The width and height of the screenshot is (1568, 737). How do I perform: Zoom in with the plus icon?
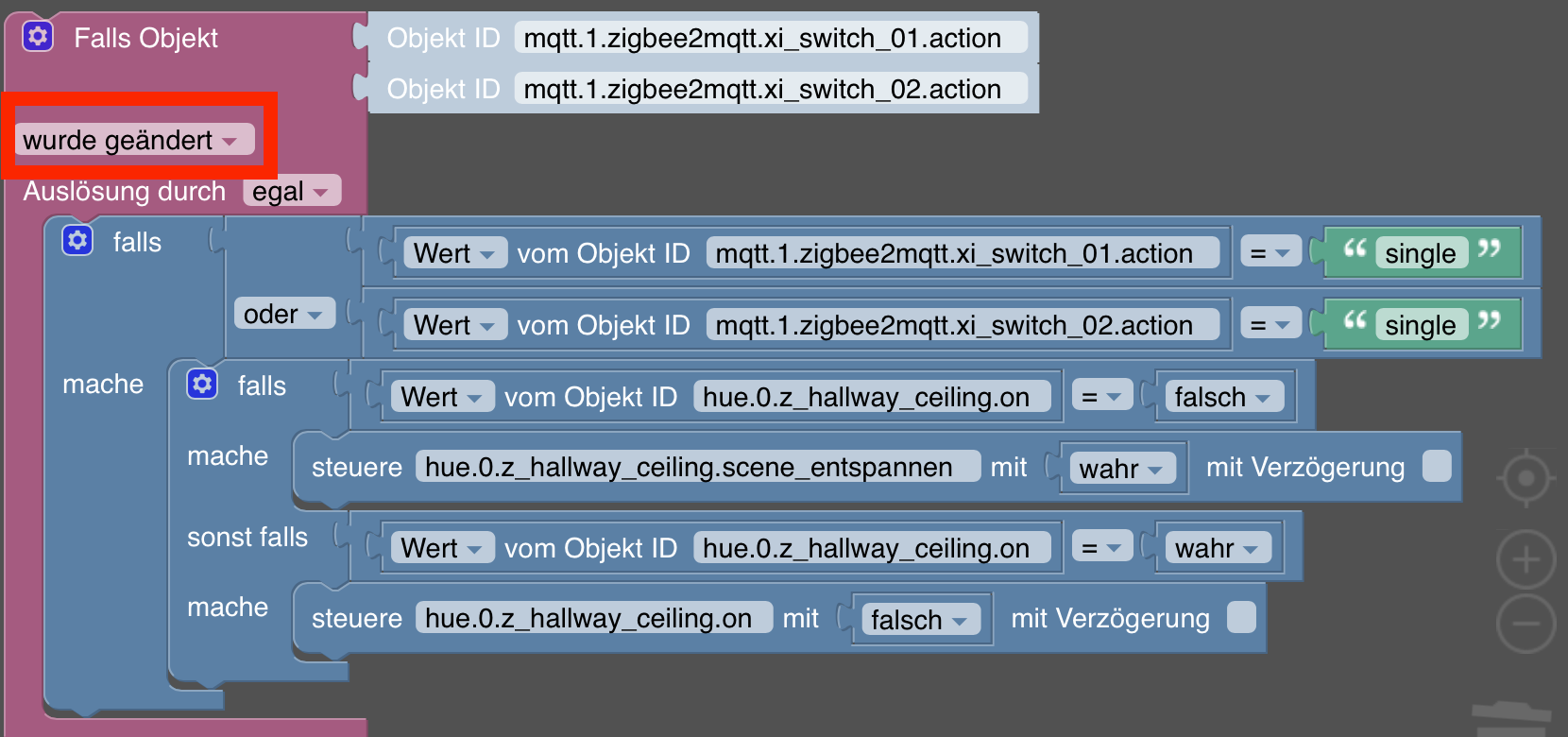pyautogui.click(x=1525, y=559)
